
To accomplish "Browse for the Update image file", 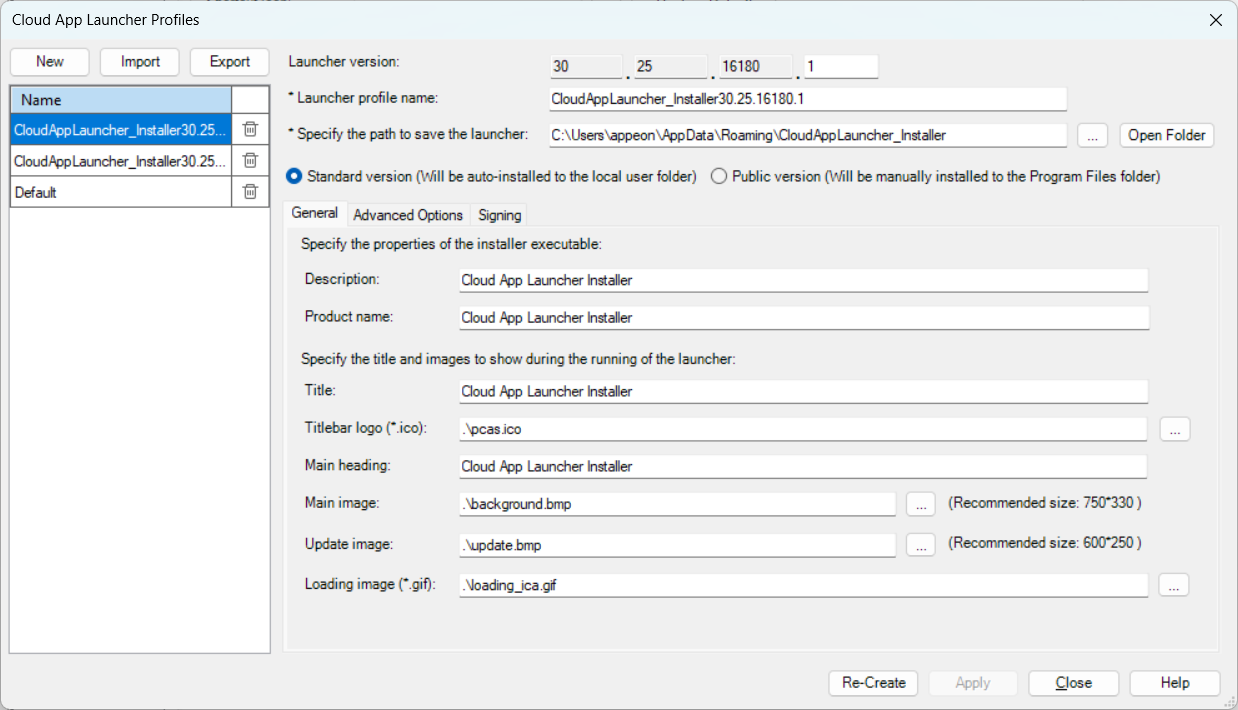I will [x=920, y=545].
